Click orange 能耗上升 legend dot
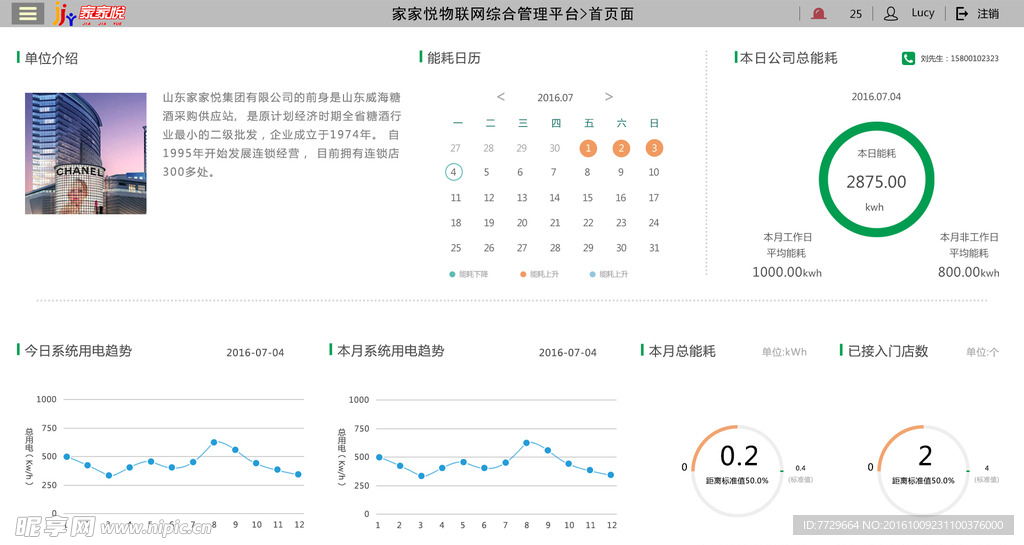 [522, 274]
